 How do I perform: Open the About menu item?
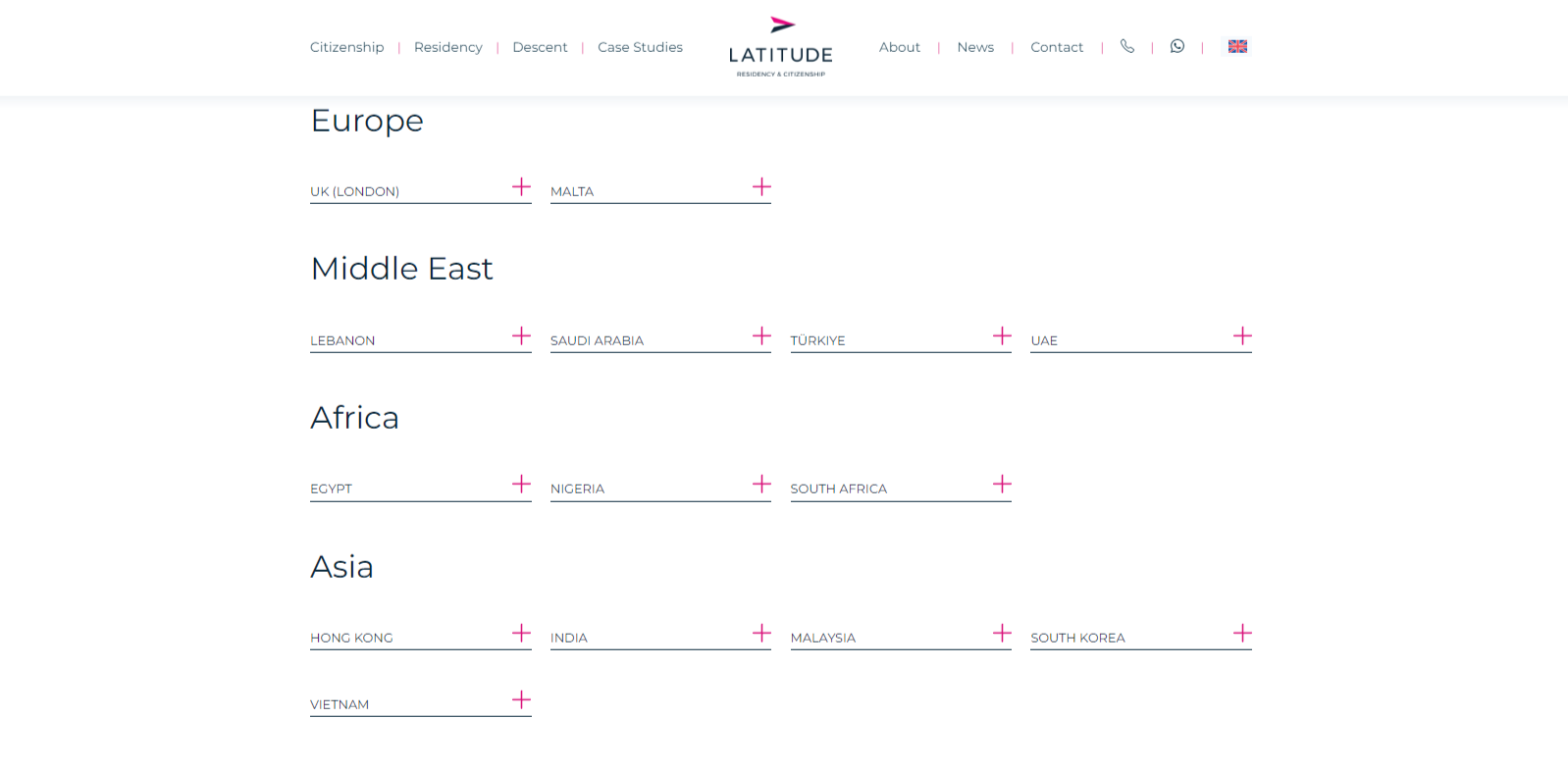click(x=900, y=47)
